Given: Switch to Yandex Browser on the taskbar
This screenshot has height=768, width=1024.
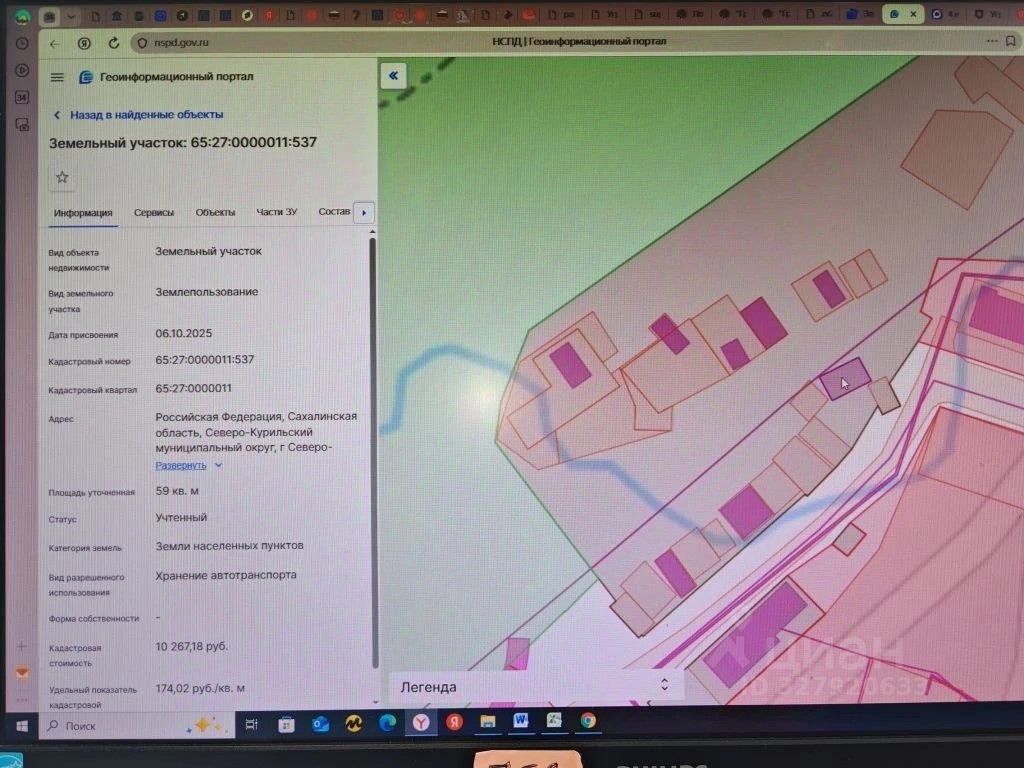Looking at the screenshot, I should point(421,722).
